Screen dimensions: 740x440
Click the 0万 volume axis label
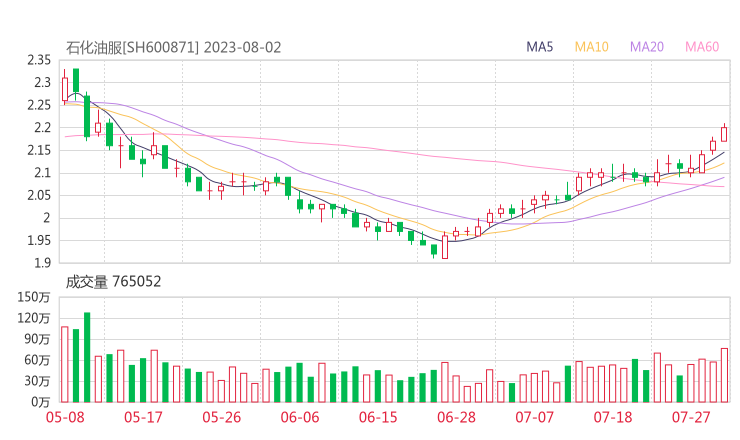point(40,402)
